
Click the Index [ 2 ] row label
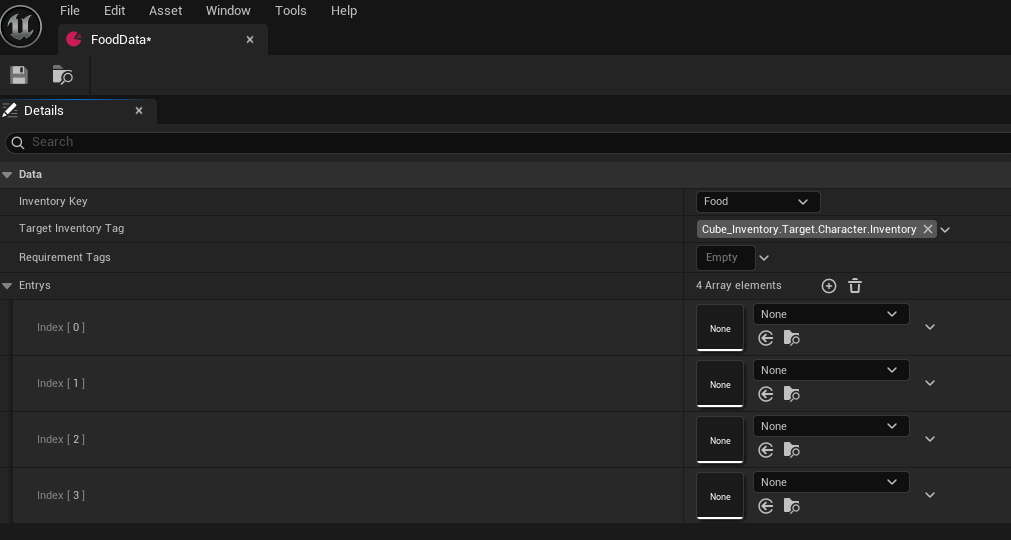pyautogui.click(x=61, y=439)
